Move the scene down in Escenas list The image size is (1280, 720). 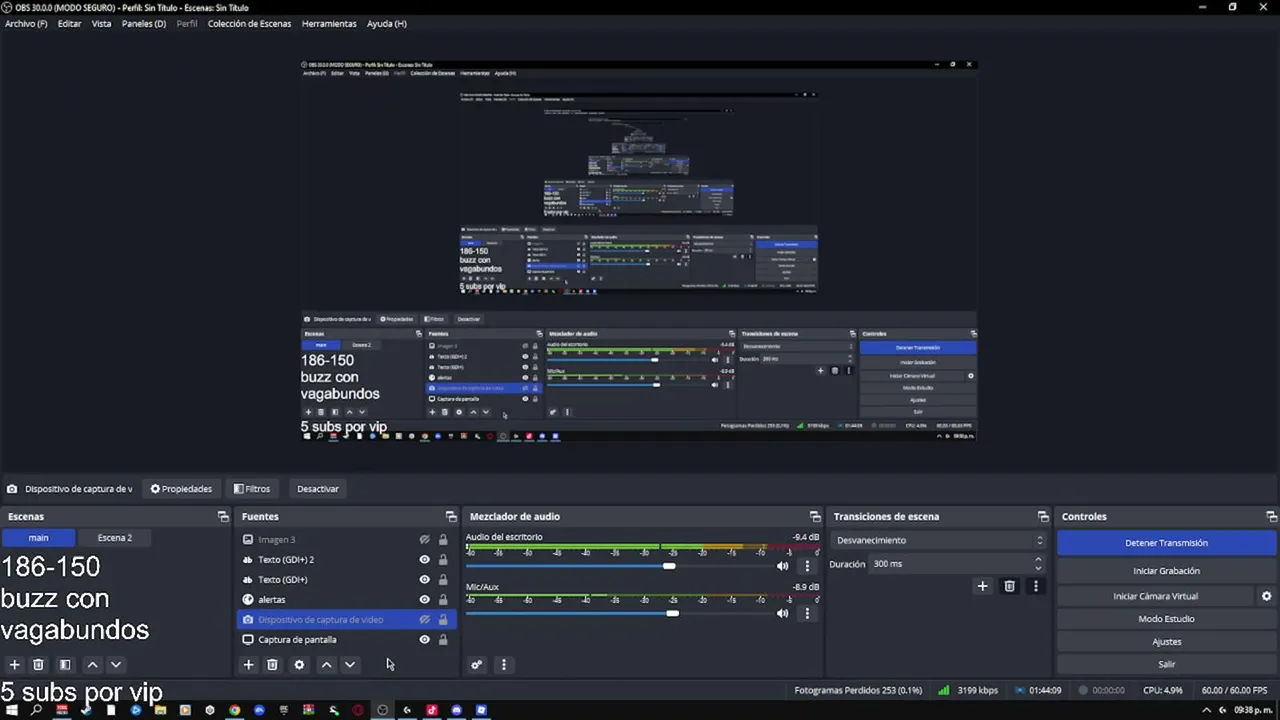[116, 664]
